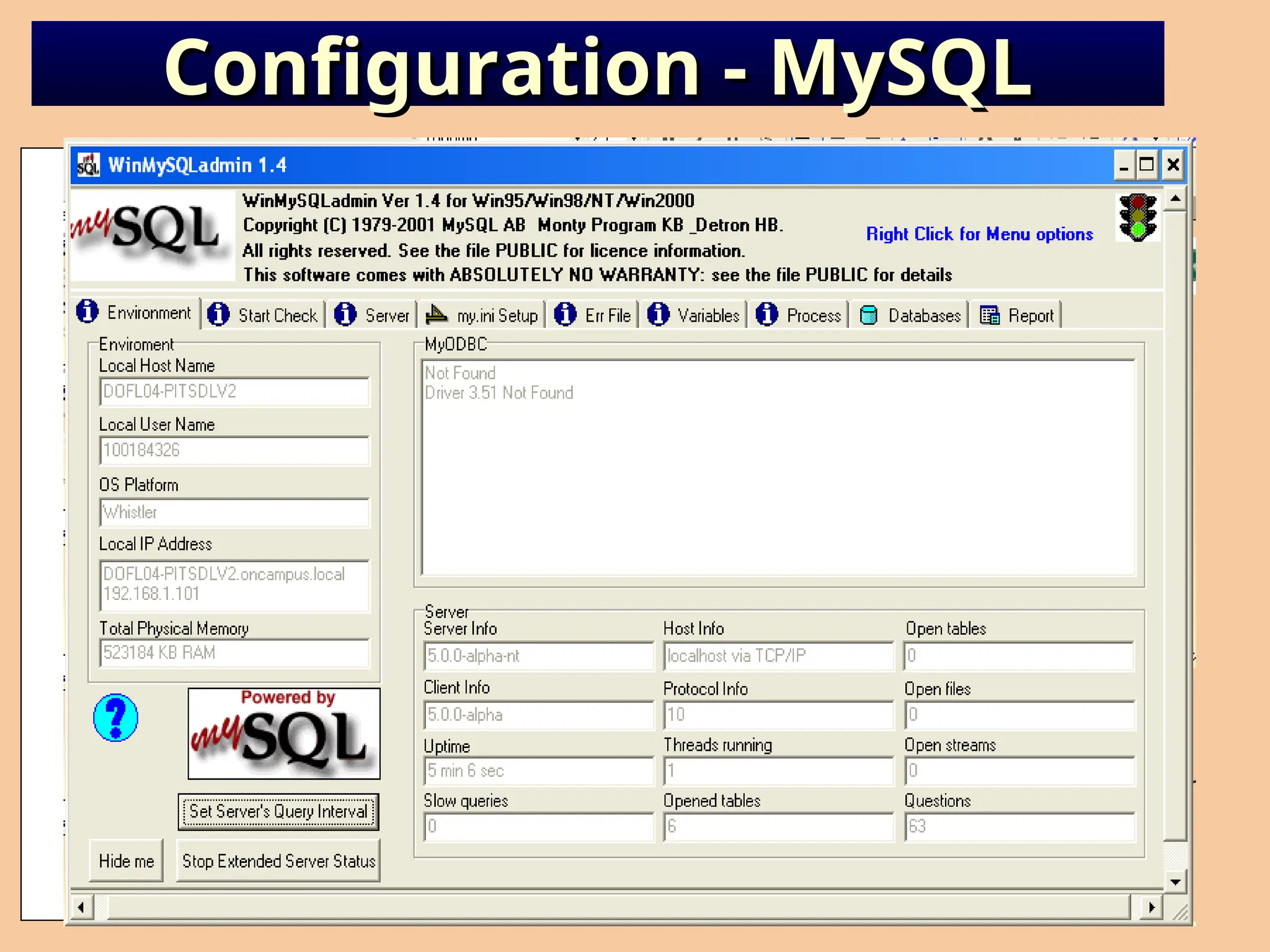
Task: Open the Variables tab
Action: pyautogui.click(x=694, y=315)
